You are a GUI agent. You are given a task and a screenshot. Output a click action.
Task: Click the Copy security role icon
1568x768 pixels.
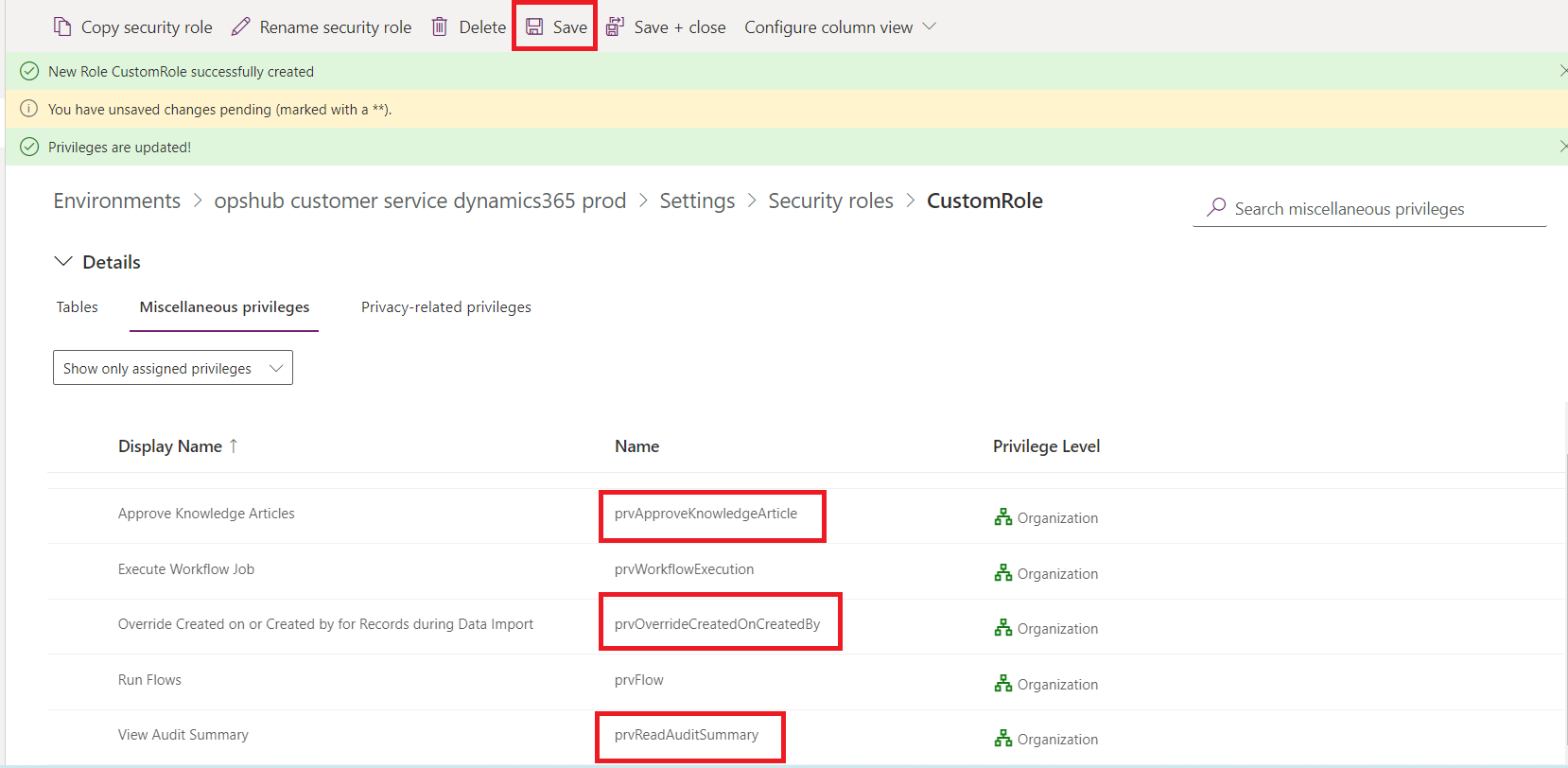62,27
